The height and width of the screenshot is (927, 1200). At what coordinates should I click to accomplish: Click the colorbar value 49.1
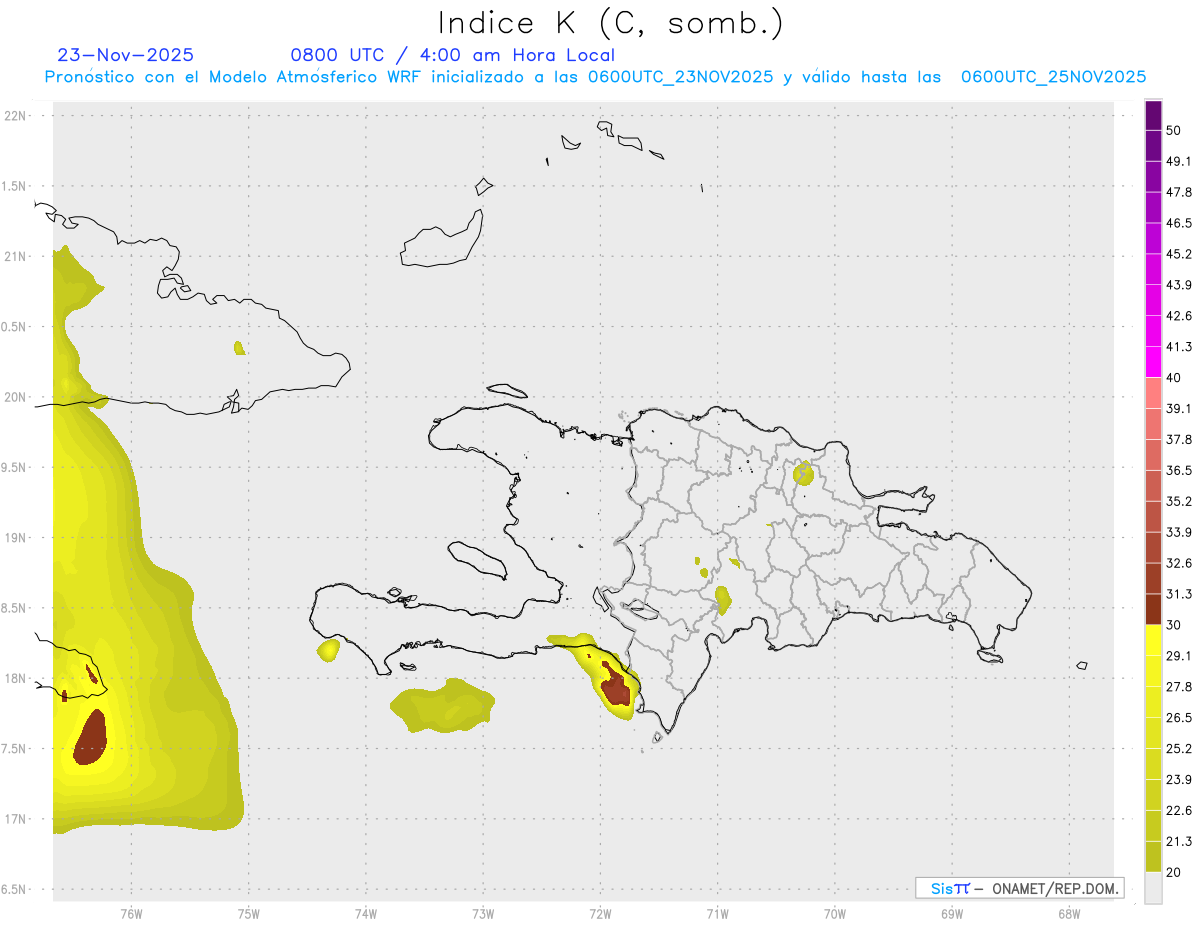point(1179,161)
